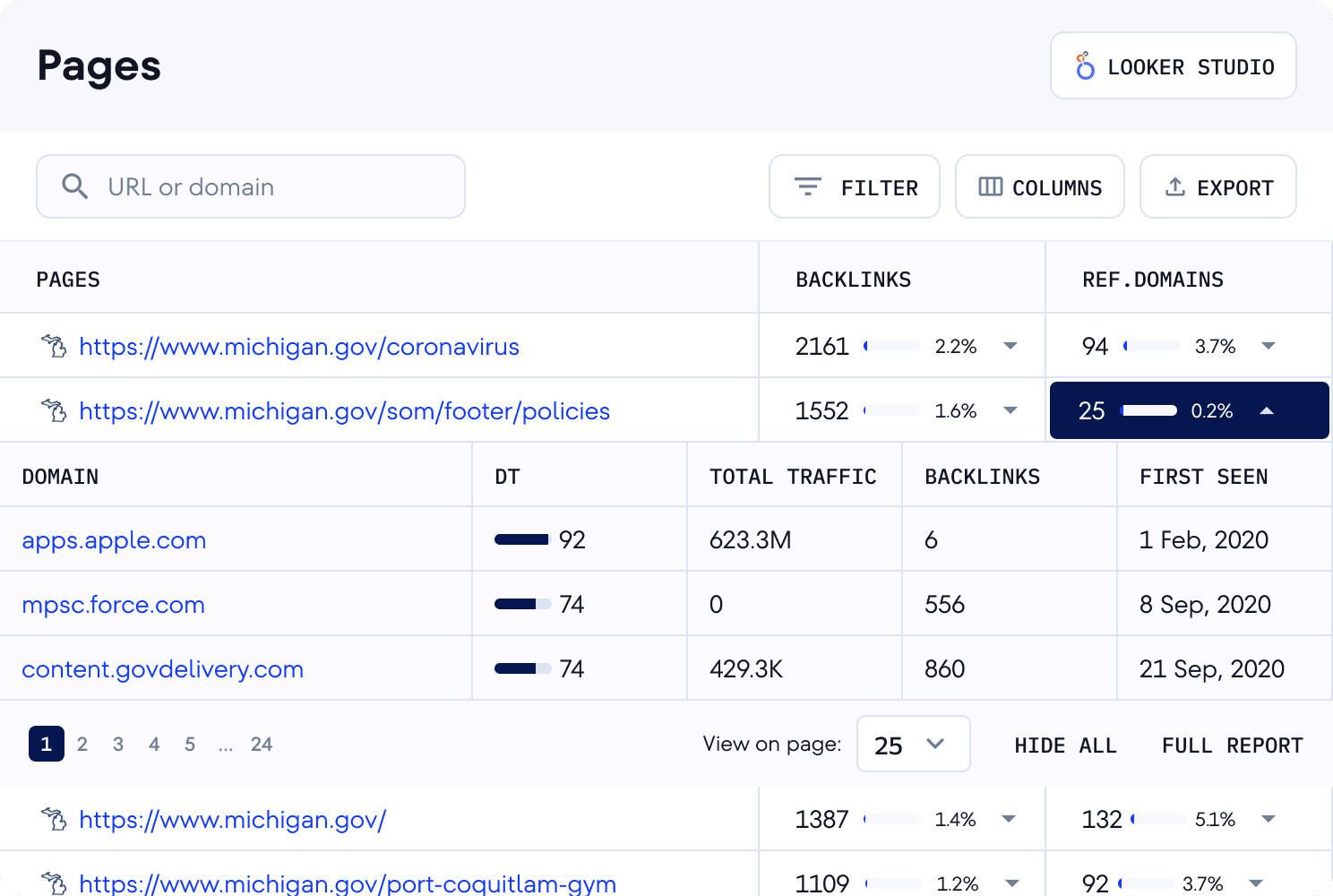The height and width of the screenshot is (896, 1333).
Task: Click the filter lines icon
Action: coord(808,186)
